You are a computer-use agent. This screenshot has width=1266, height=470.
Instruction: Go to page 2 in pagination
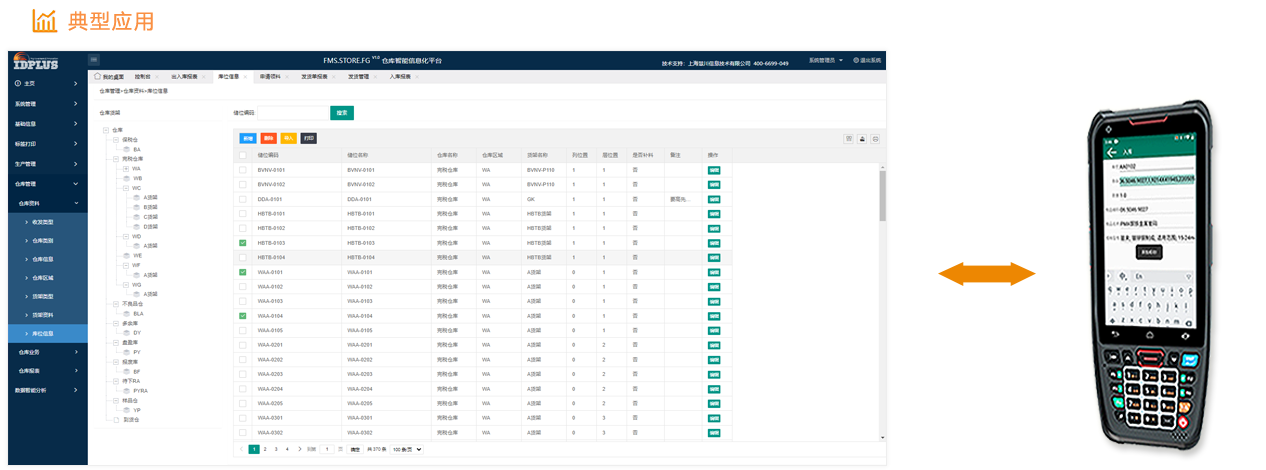264,450
